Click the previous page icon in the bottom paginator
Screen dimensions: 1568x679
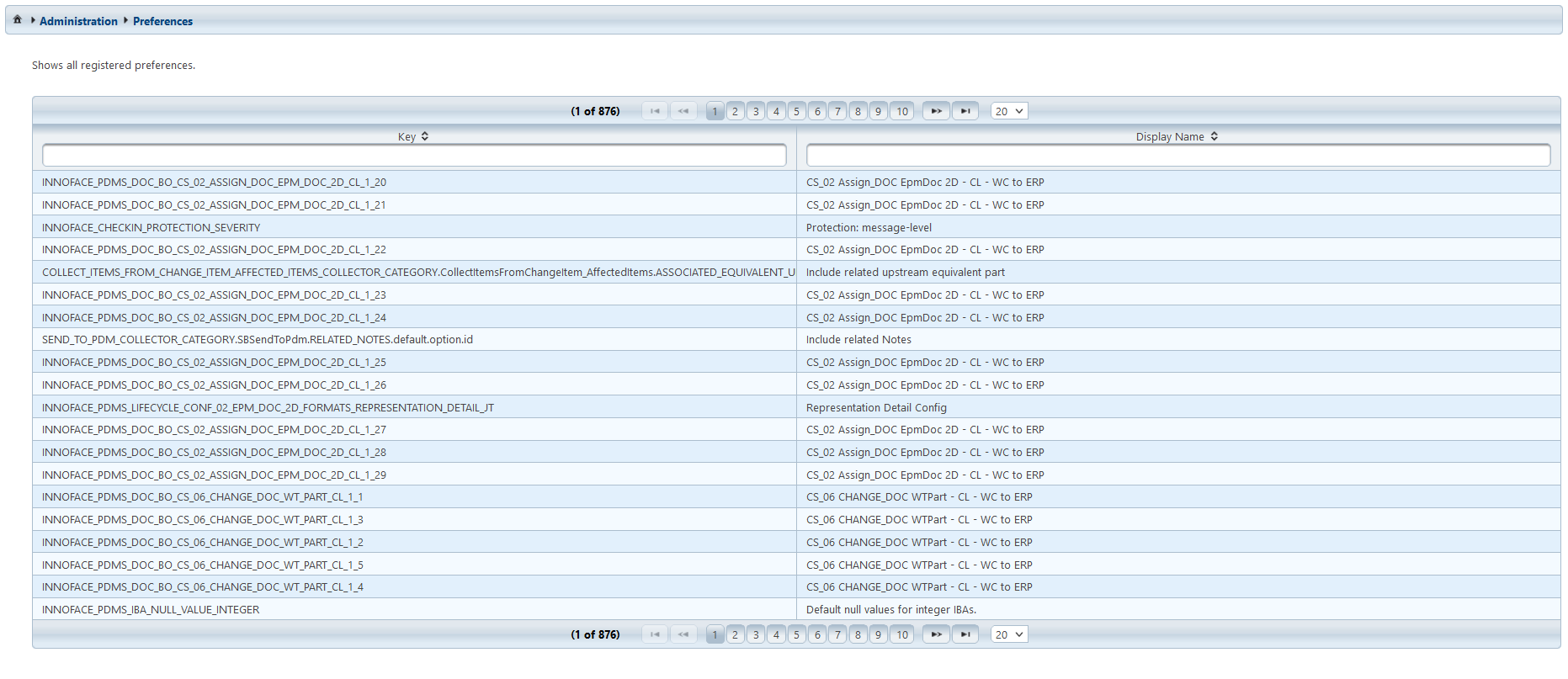683,634
